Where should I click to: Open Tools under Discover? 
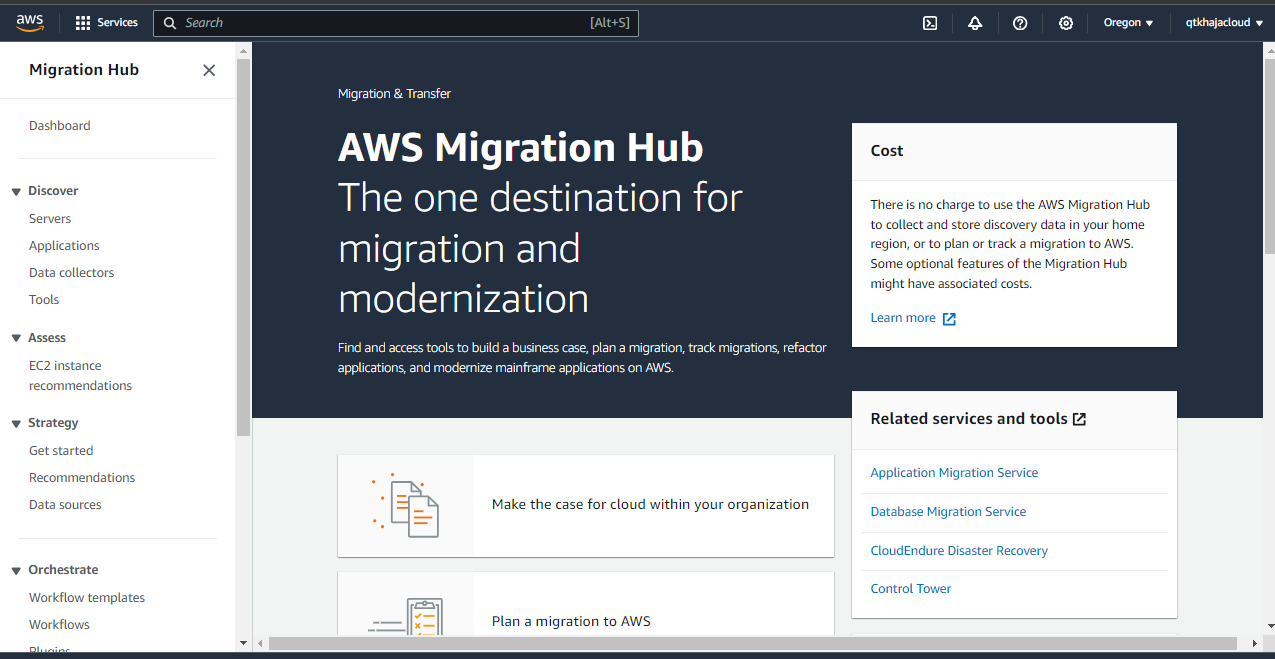click(44, 300)
